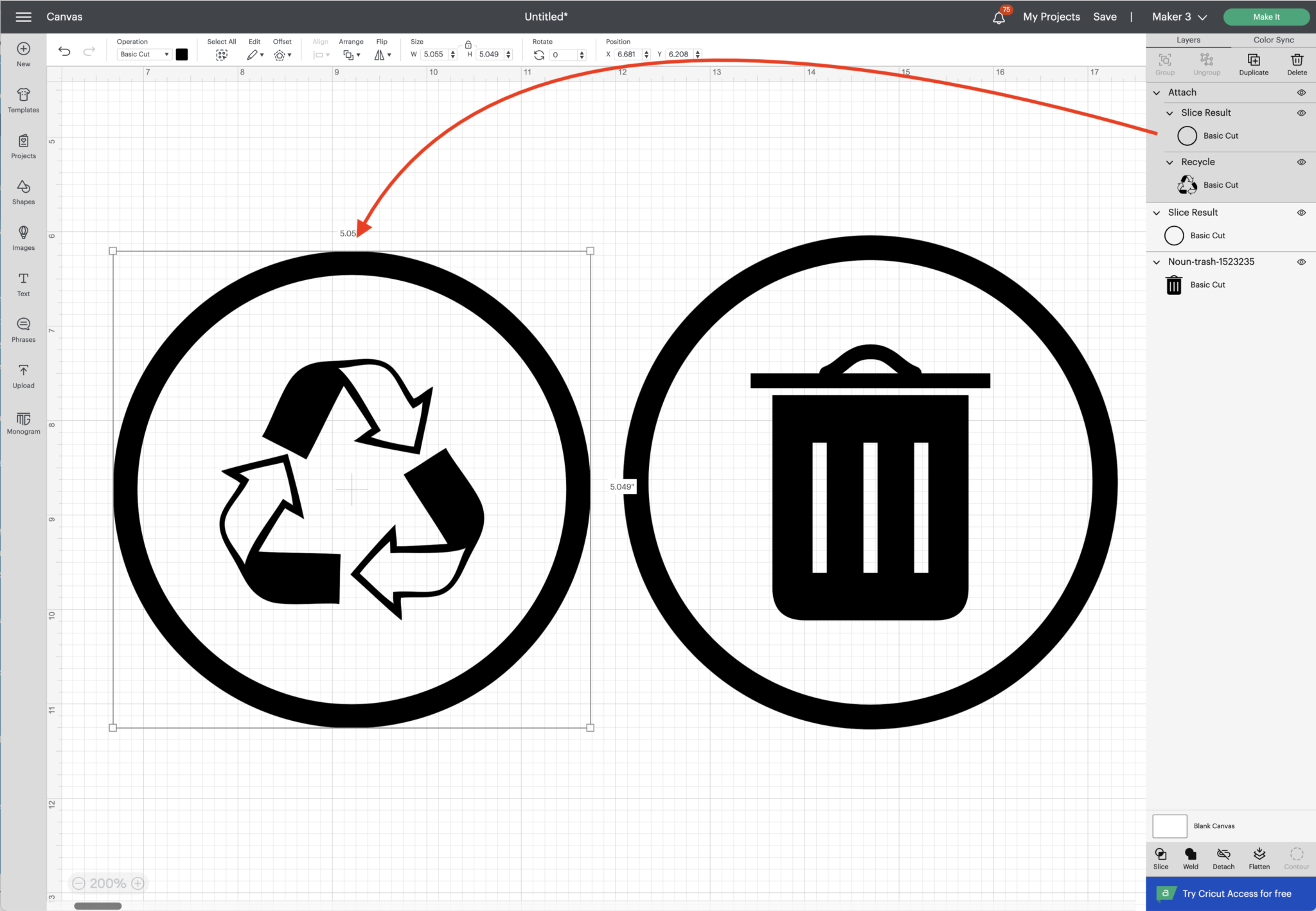This screenshot has width=1316, height=911.
Task: Duplicate the selected layer
Action: 1253,64
